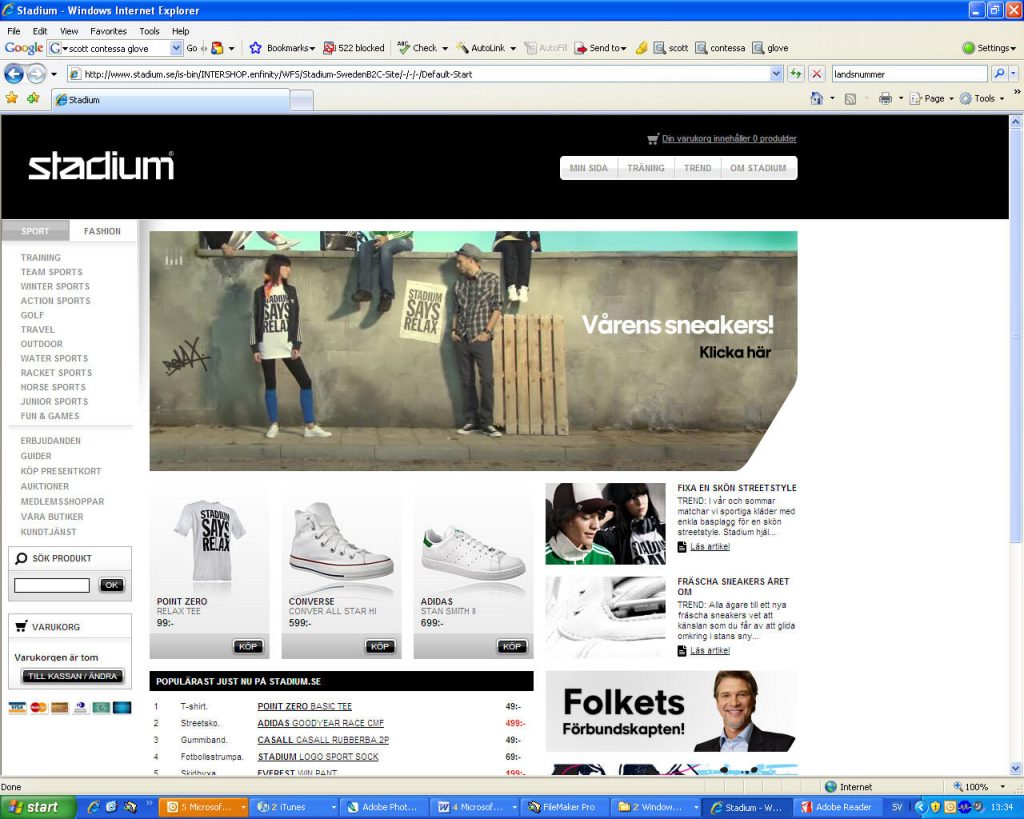The height and width of the screenshot is (819, 1024).
Task: Click the Refresh page icon
Action: click(x=796, y=74)
